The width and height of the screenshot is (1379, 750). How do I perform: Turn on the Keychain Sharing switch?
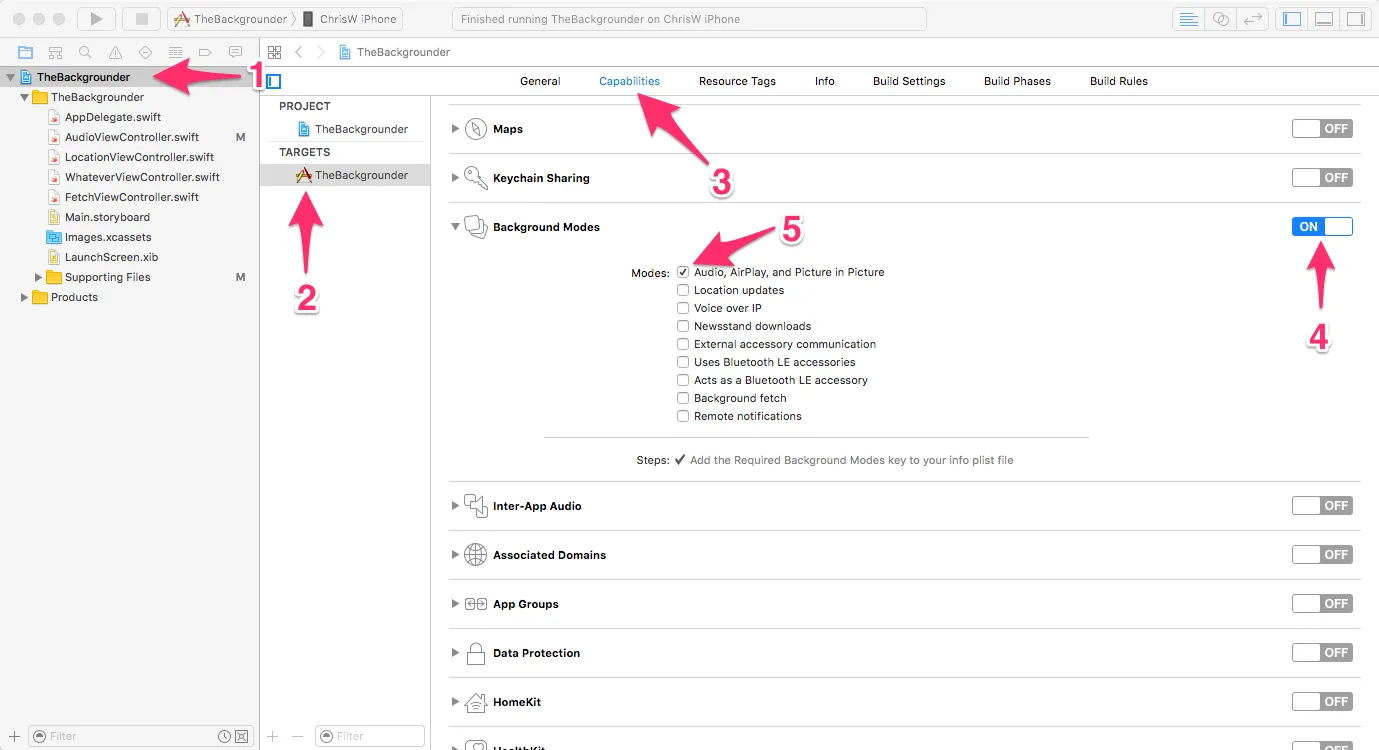[x=1322, y=178]
